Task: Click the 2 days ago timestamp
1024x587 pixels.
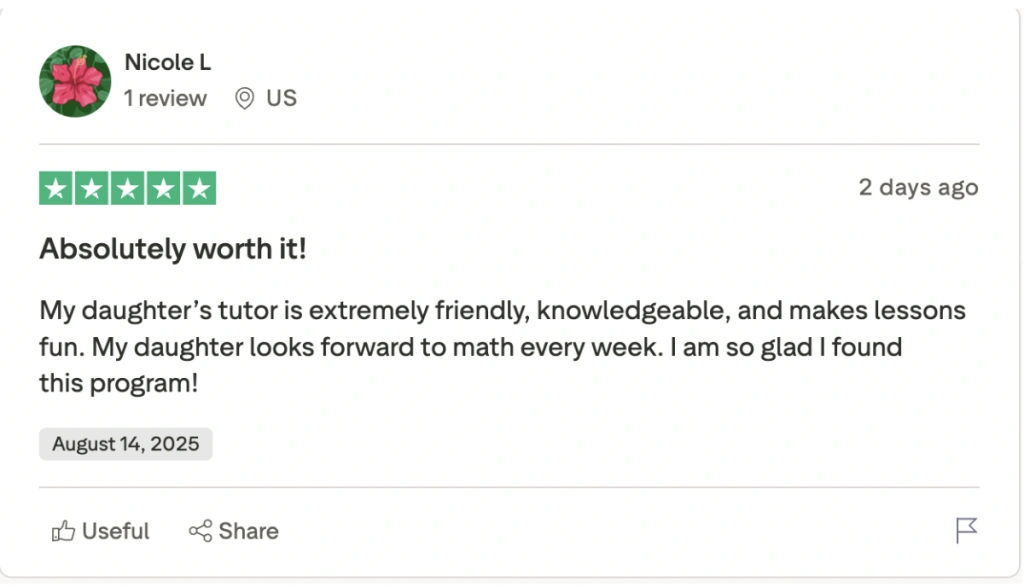Action: click(x=918, y=187)
